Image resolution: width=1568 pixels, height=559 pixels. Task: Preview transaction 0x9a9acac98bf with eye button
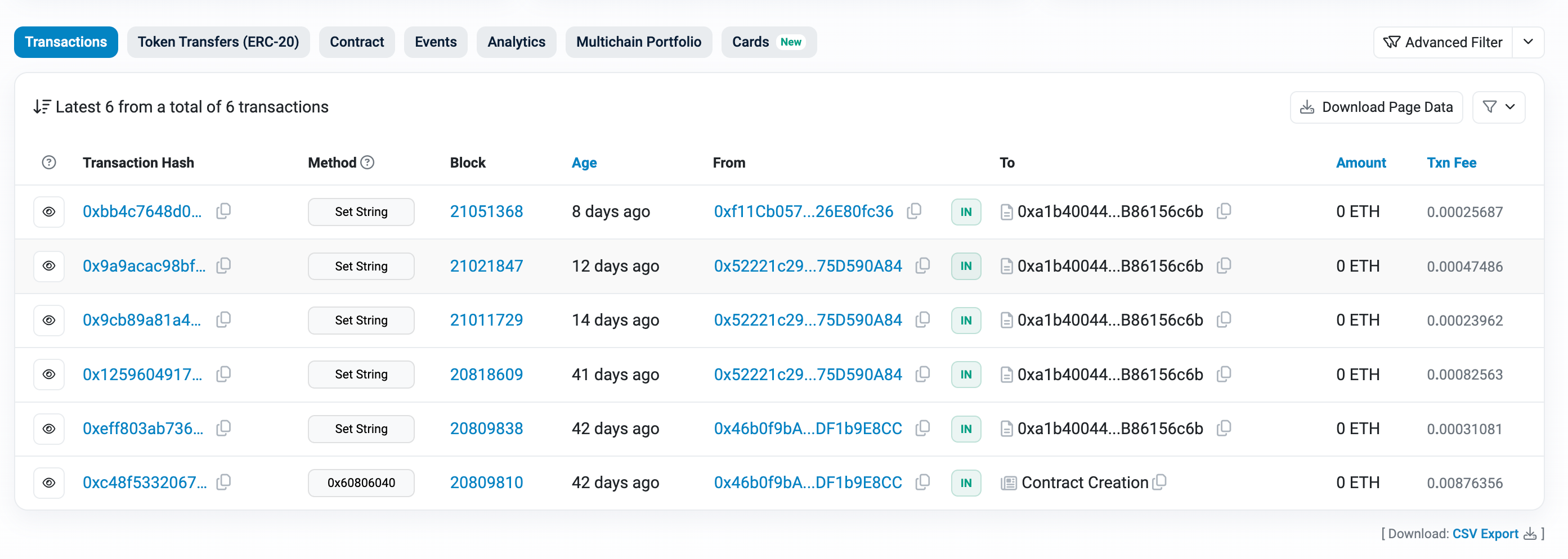pos(49,266)
